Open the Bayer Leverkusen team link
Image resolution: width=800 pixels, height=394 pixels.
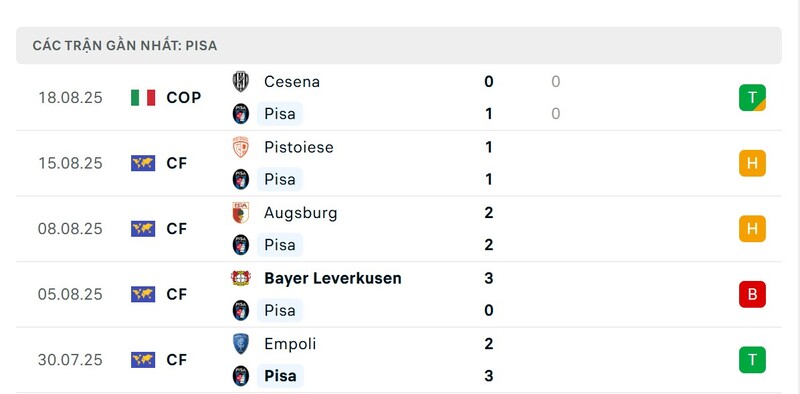[x=333, y=278]
